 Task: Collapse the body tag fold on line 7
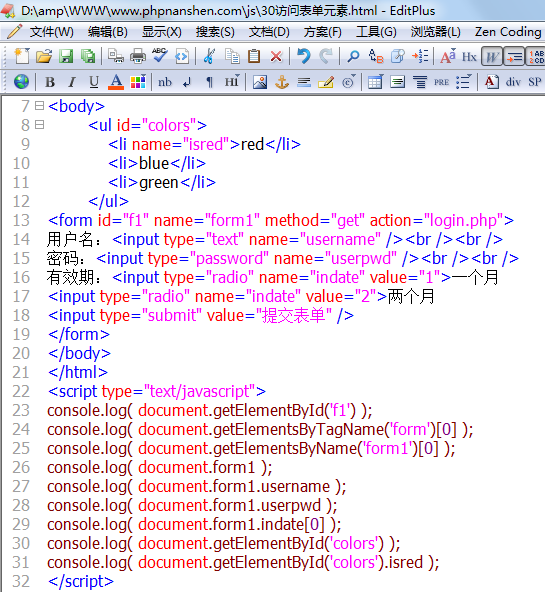pyautogui.click(x=39, y=106)
